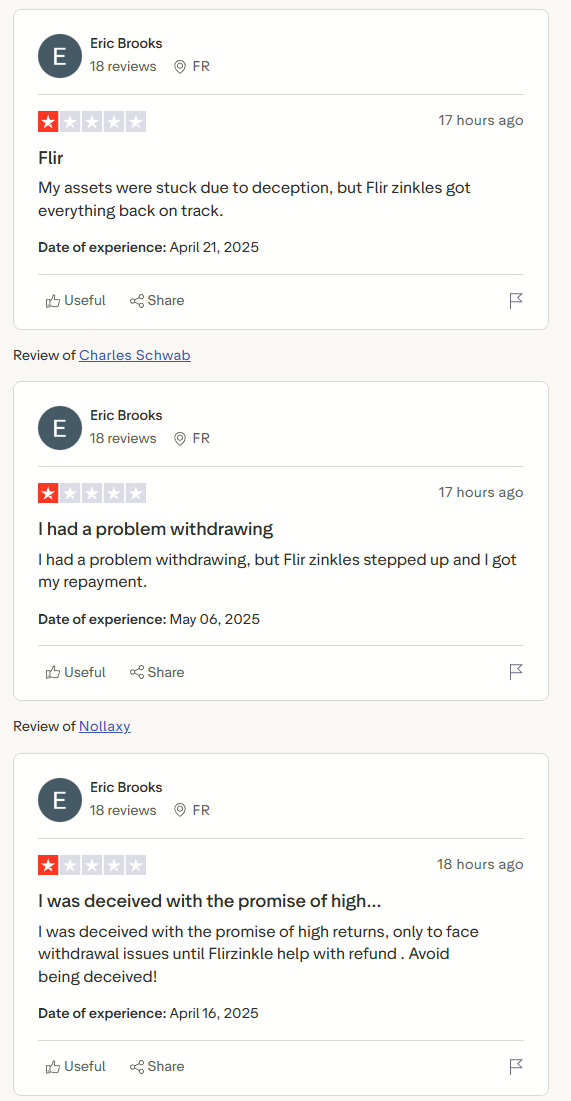Flag the "I was deceived" review
571x1101 pixels.
pyautogui.click(x=516, y=1066)
